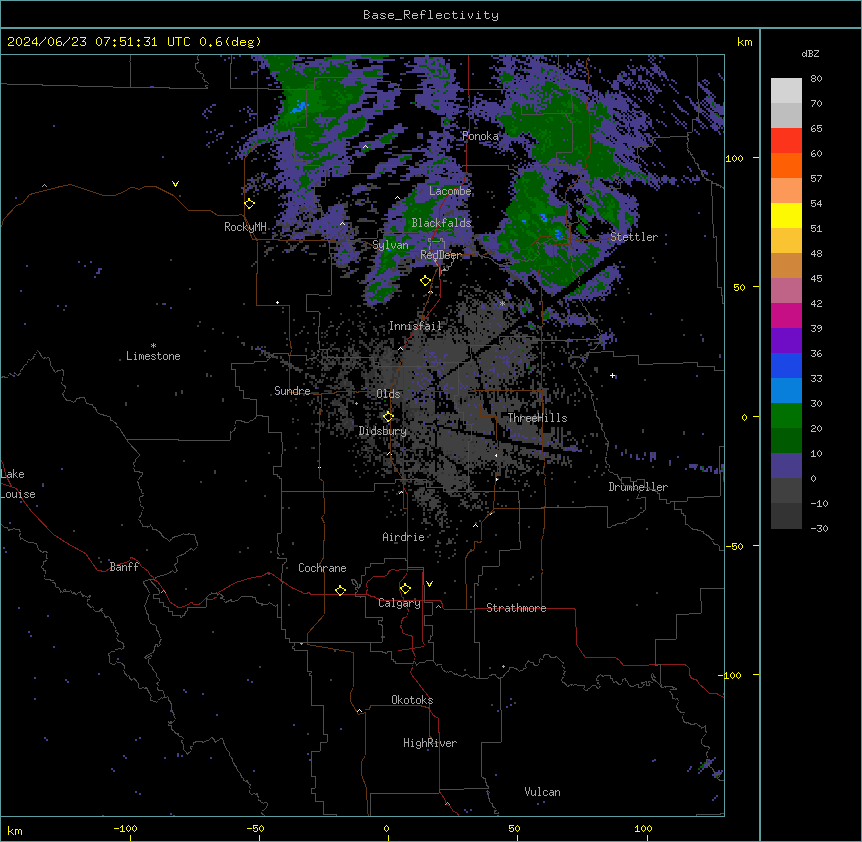
Task: Select the indigo 0-10 dBZ legend swatch
Action: click(786, 466)
